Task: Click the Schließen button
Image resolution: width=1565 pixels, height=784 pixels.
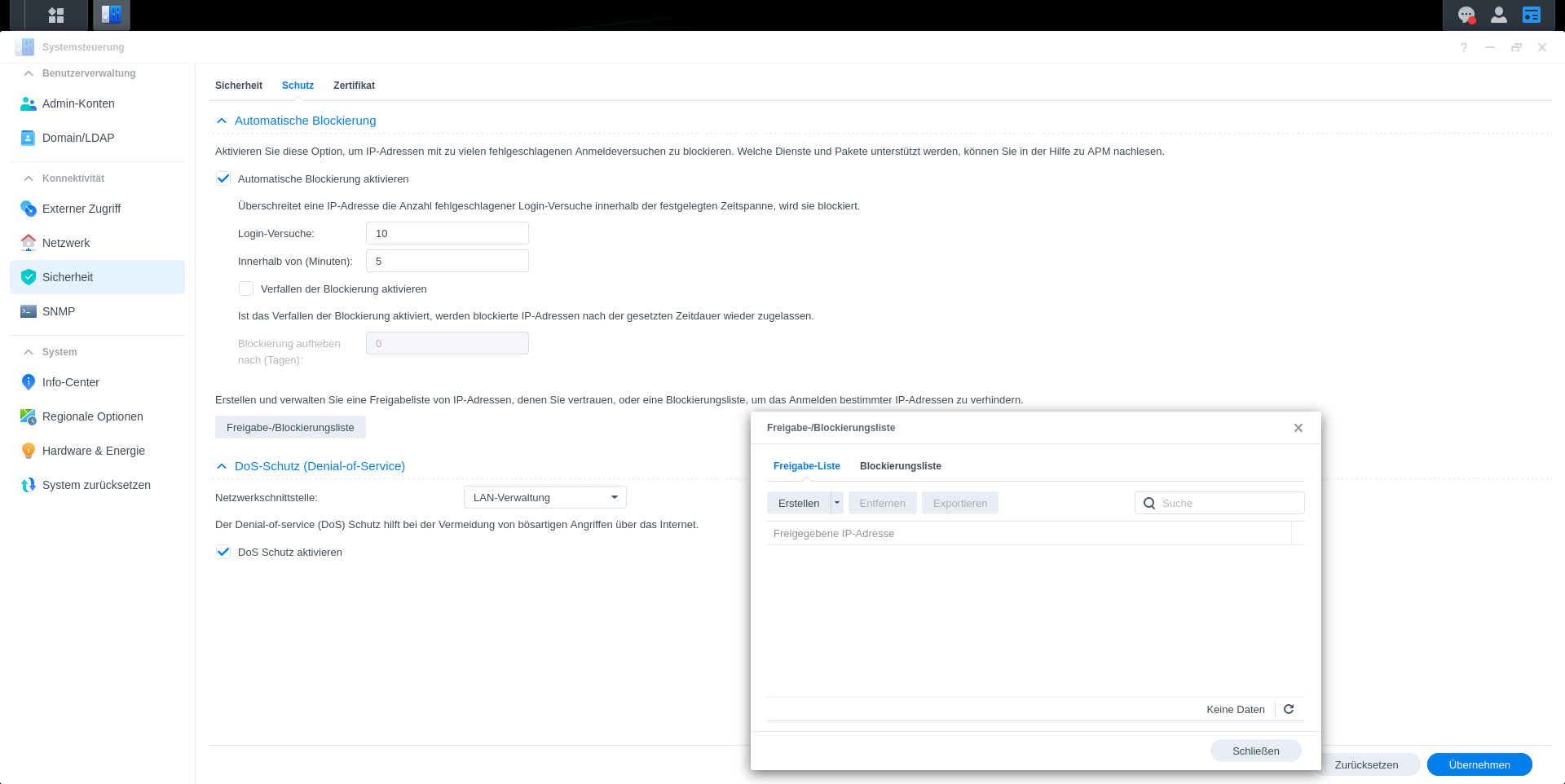Action: [1255, 751]
